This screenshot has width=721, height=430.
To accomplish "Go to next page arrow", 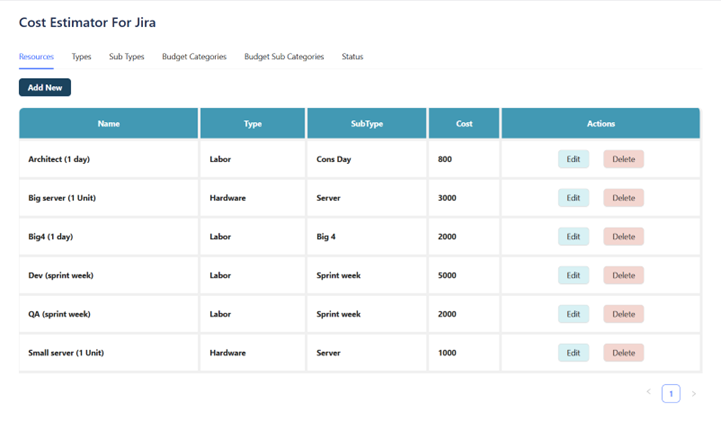I will tap(694, 394).
